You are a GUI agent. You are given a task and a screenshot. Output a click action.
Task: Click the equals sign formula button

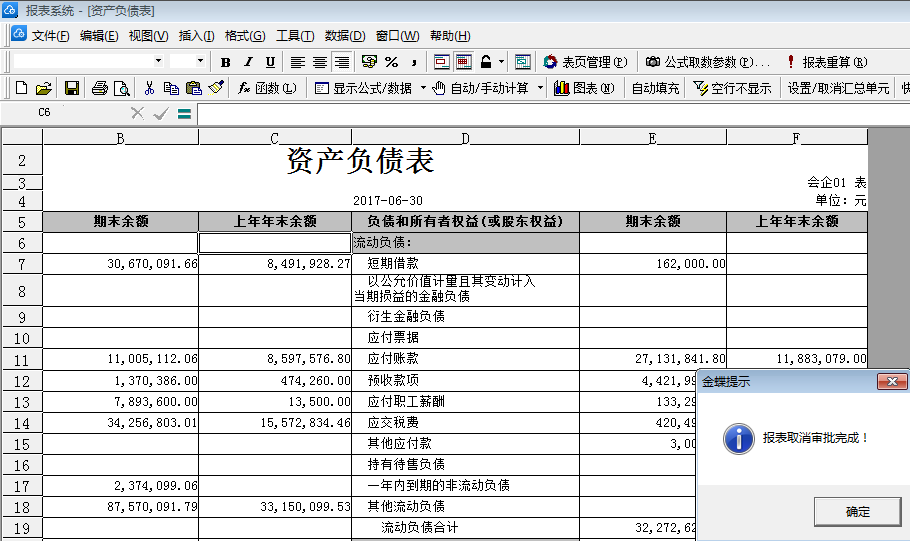[185, 114]
